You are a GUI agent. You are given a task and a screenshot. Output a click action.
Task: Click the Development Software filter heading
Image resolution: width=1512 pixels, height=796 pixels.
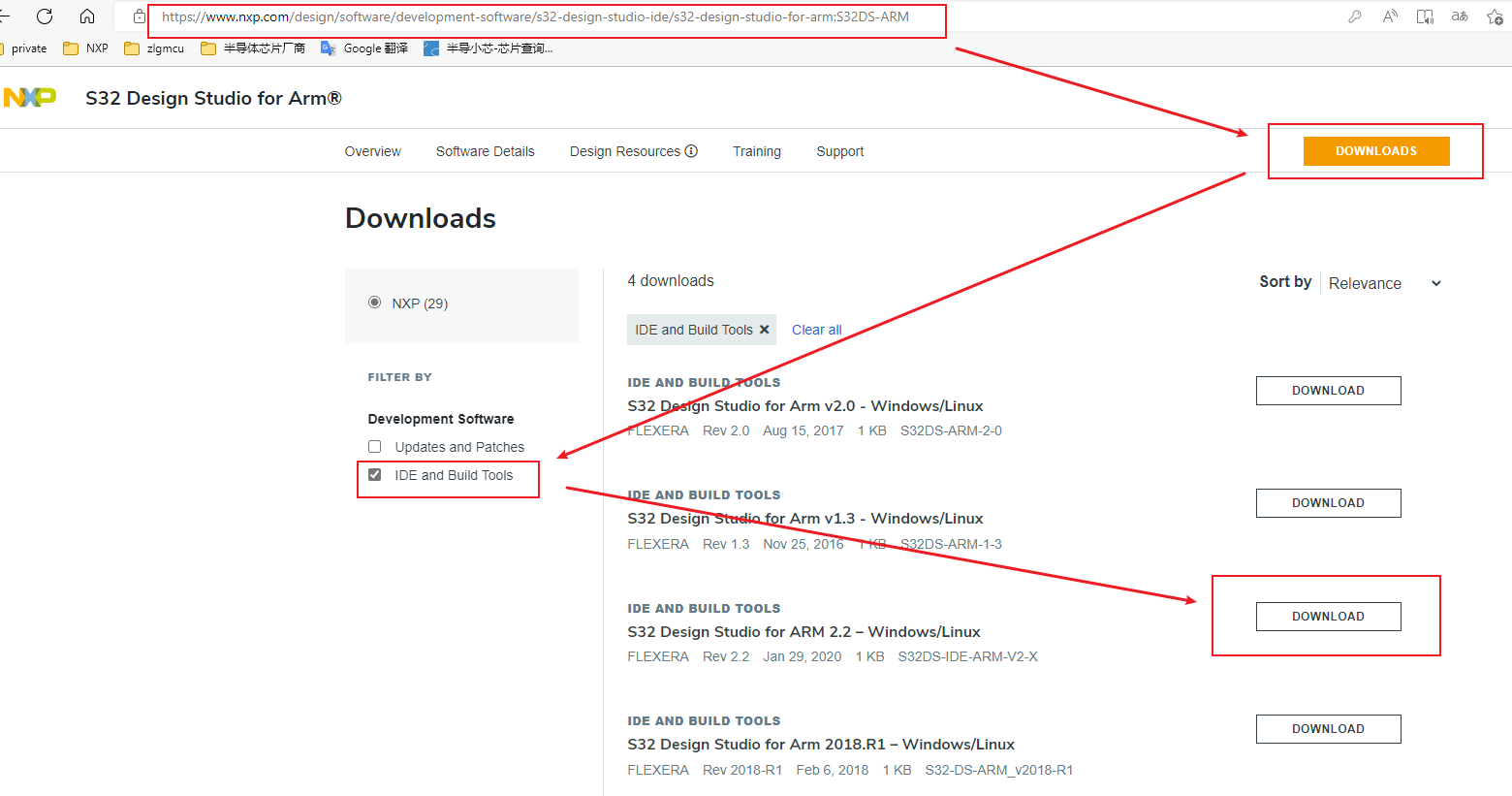point(441,419)
